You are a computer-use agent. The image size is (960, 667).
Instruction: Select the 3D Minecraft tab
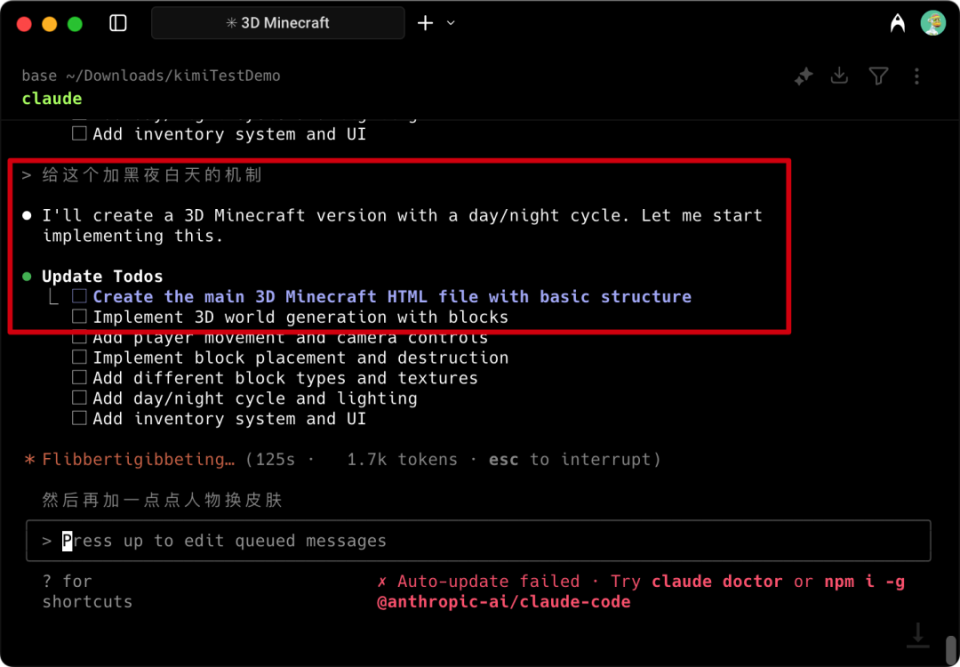(278, 23)
